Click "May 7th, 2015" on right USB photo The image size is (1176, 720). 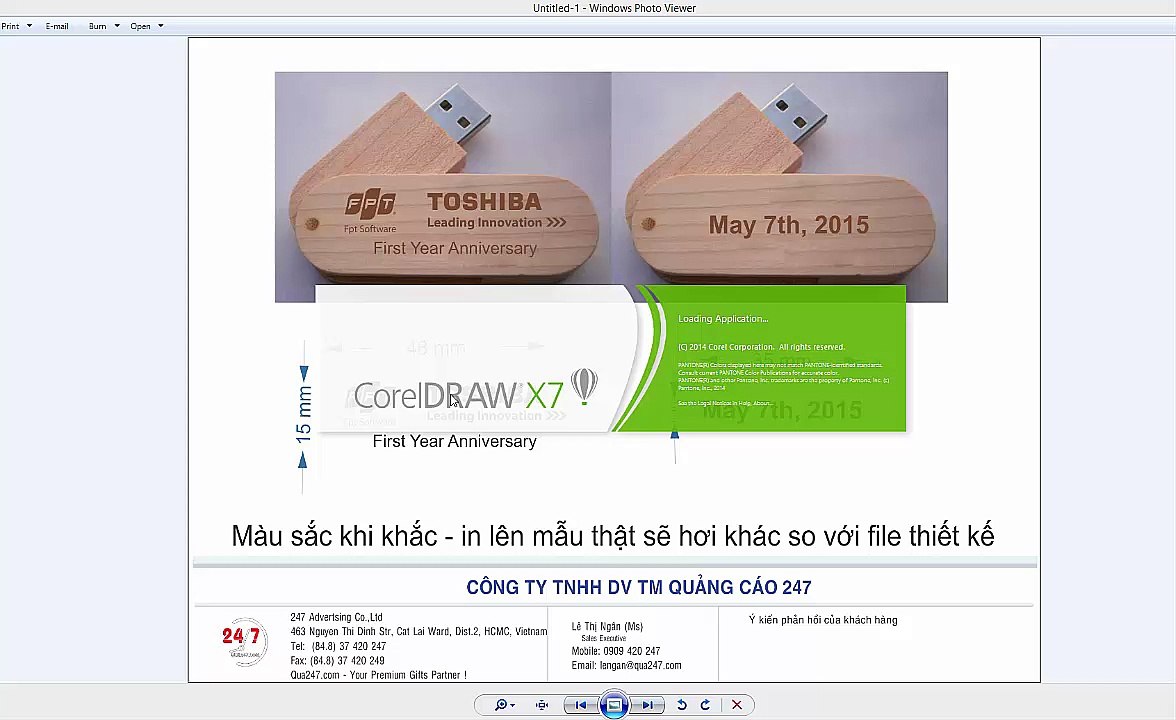tap(788, 225)
